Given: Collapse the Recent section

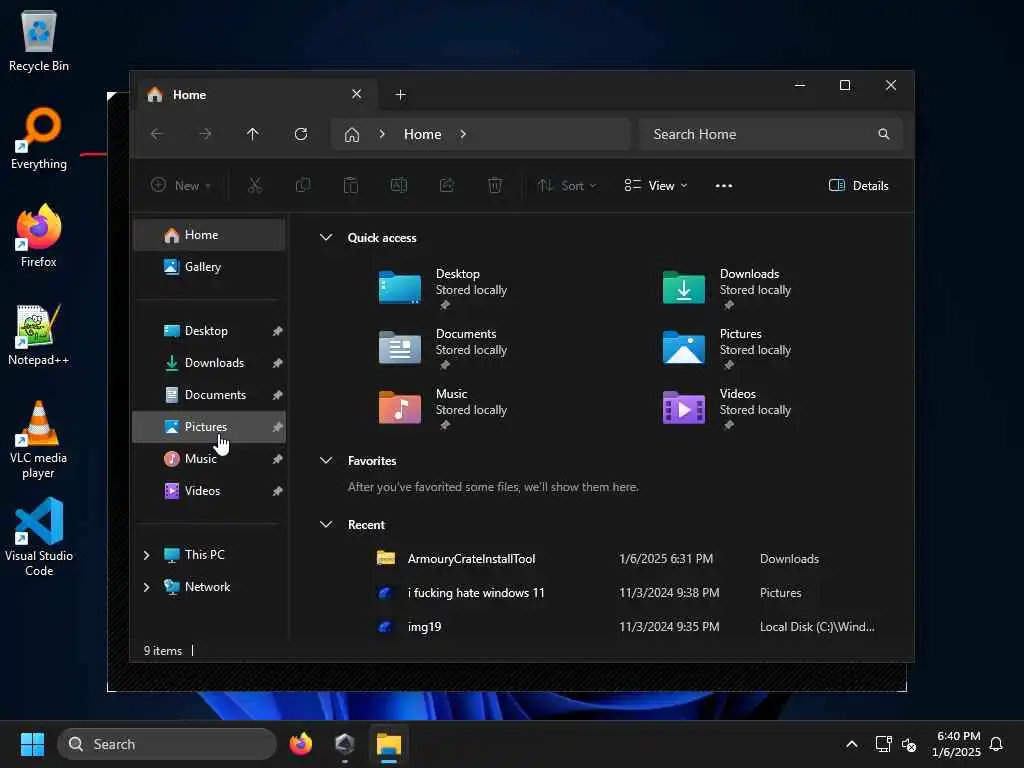Looking at the screenshot, I should [x=326, y=524].
